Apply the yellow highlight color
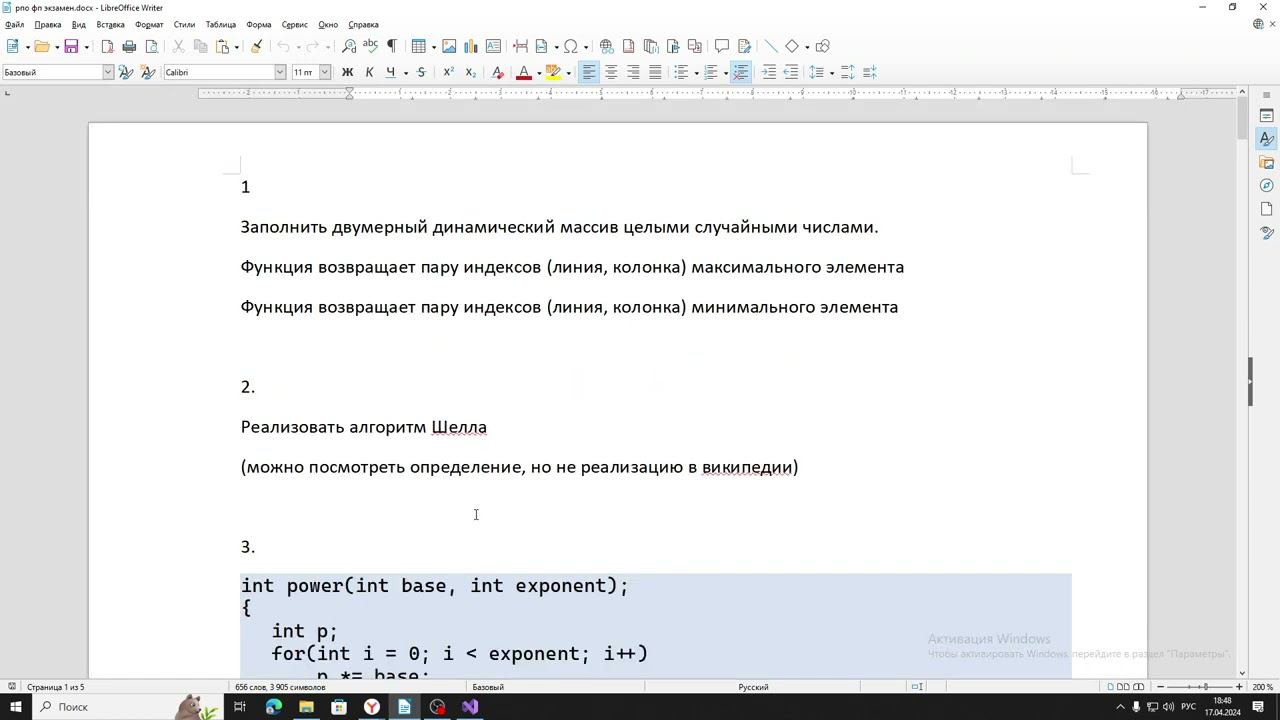 (x=553, y=72)
